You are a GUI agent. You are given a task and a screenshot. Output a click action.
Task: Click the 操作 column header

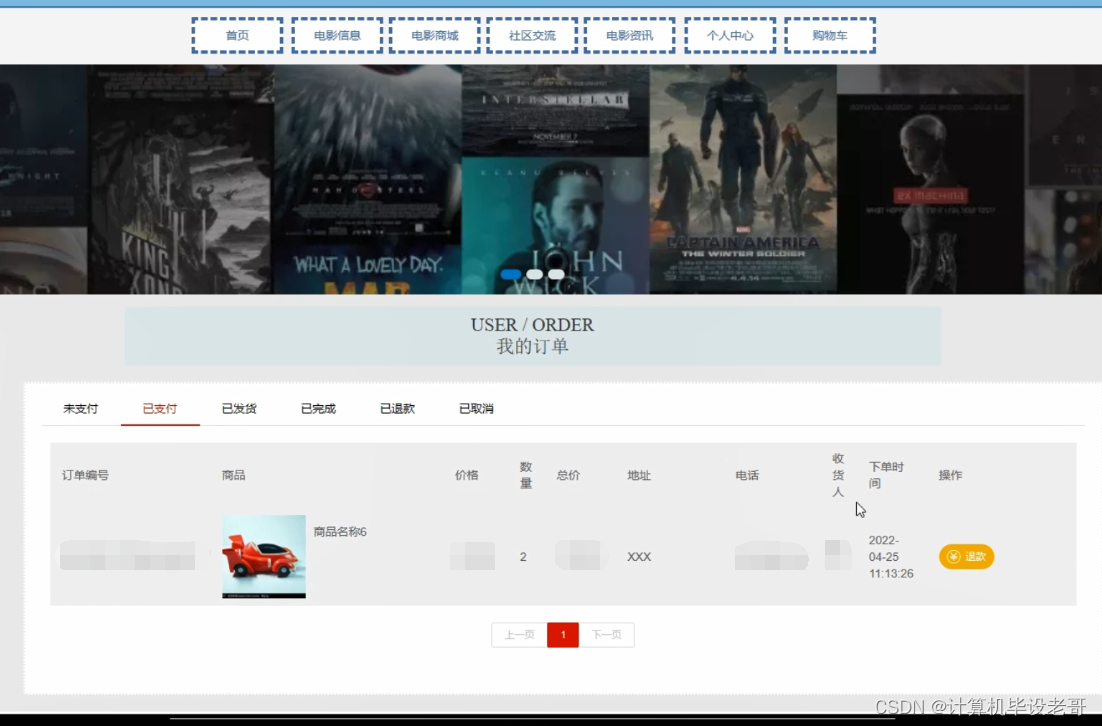pyautogui.click(x=950, y=475)
